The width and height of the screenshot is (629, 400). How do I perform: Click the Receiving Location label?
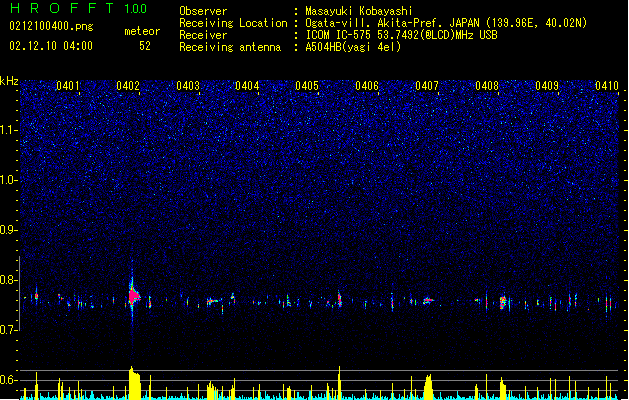(233, 23)
